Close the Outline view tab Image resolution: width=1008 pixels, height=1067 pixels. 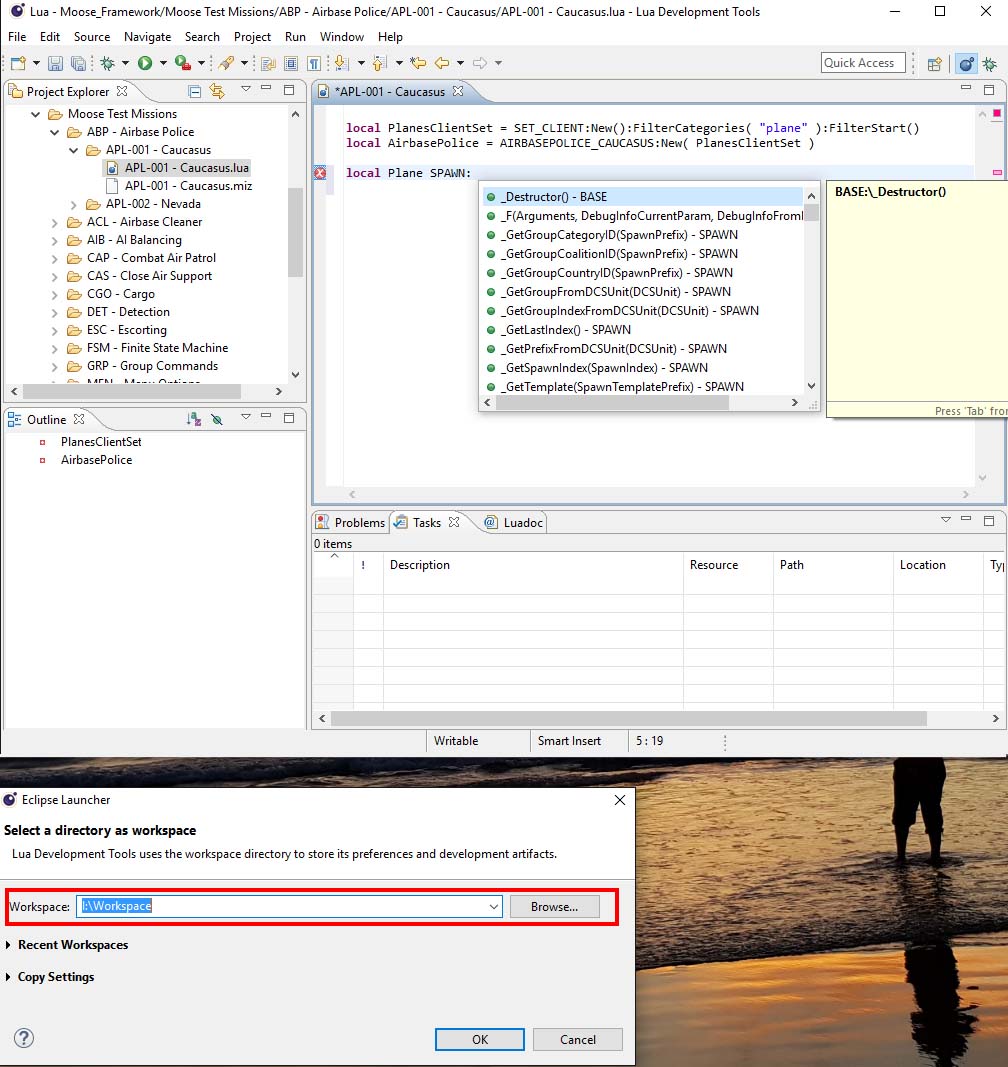pyautogui.click(x=79, y=419)
